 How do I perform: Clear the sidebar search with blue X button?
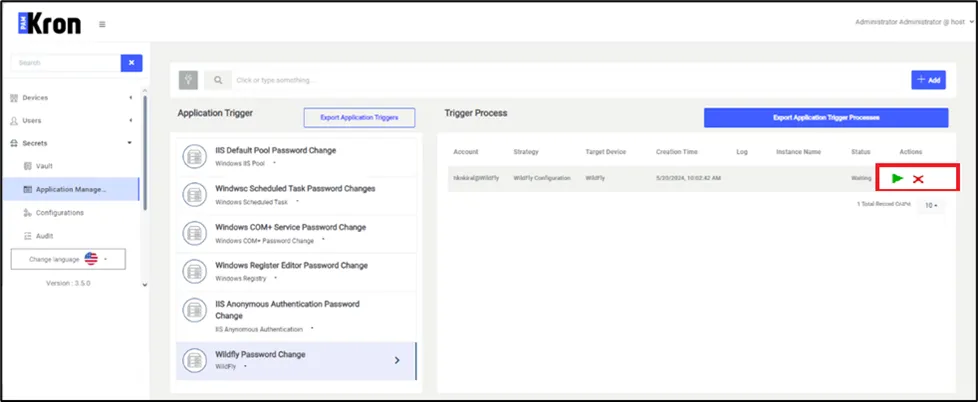pyautogui.click(x=132, y=63)
